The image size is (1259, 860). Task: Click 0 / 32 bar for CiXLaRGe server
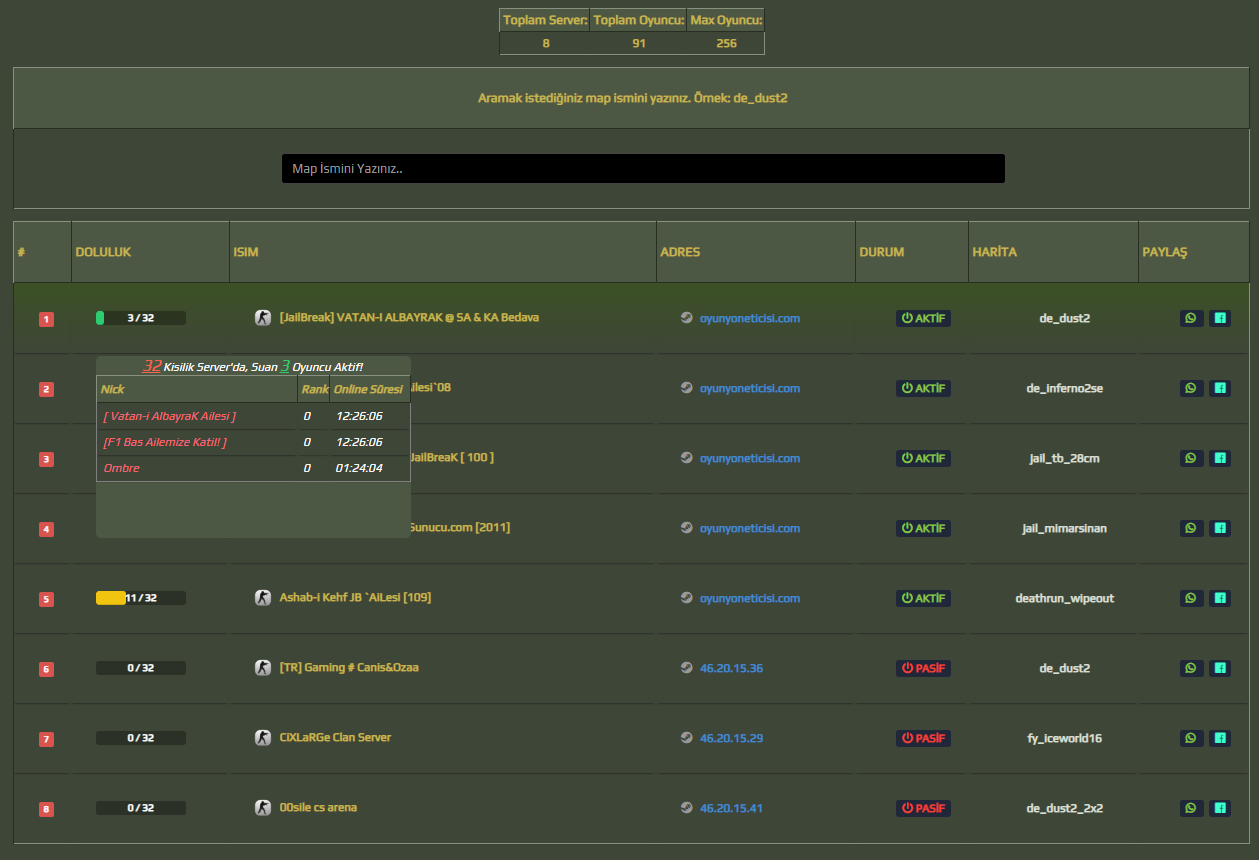pyautogui.click(x=141, y=738)
